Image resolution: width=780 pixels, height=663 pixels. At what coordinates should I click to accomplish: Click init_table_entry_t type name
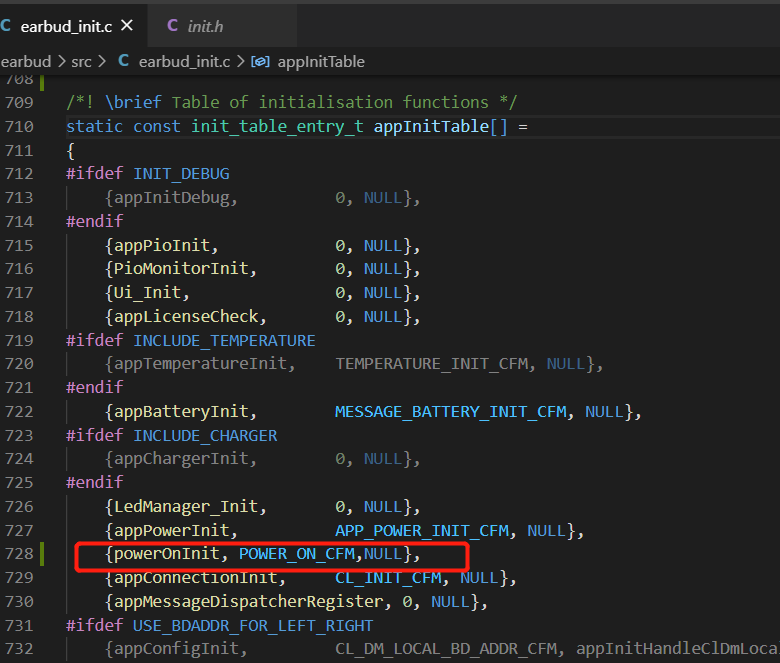[277, 126]
